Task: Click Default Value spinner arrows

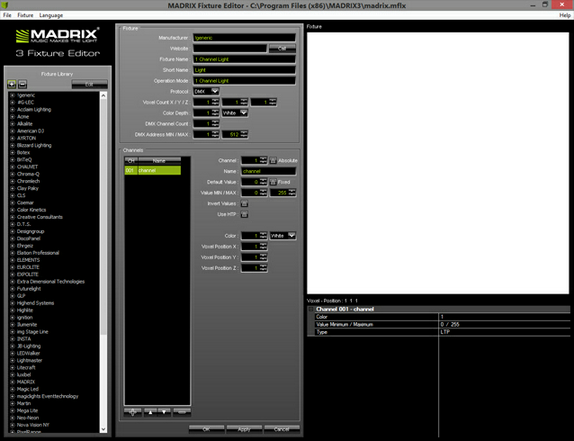Action: (263, 182)
